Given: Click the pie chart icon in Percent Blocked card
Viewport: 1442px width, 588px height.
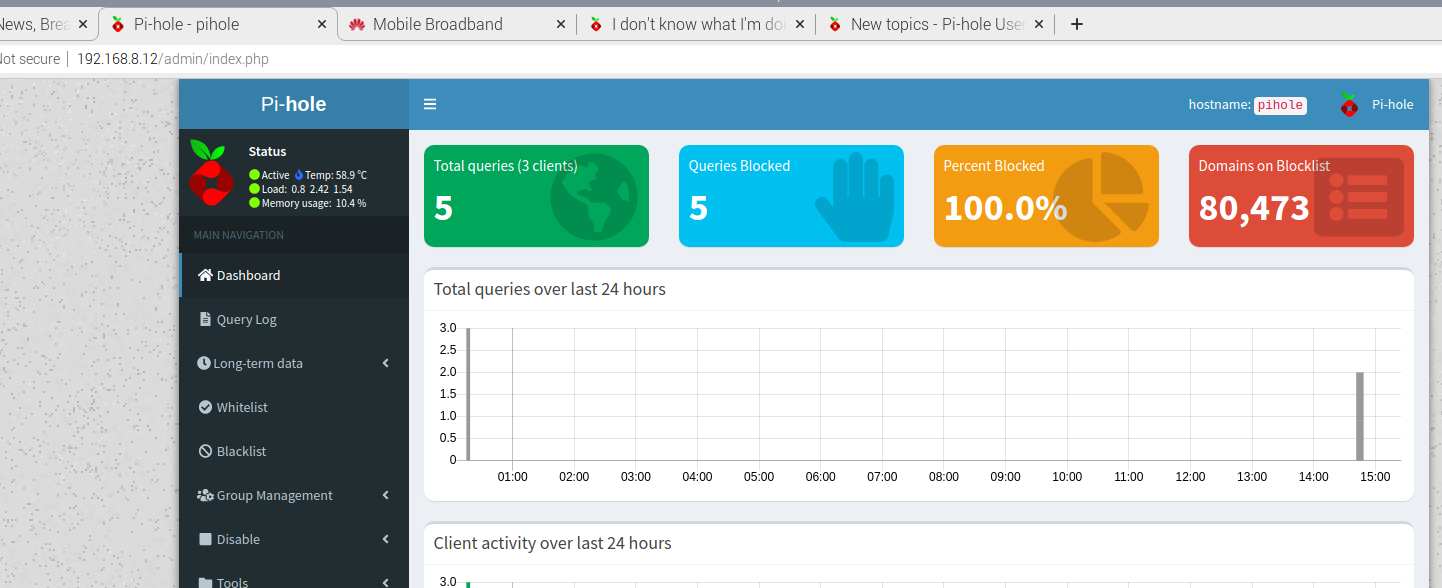Looking at the screenshot, I should [1101, 197].
